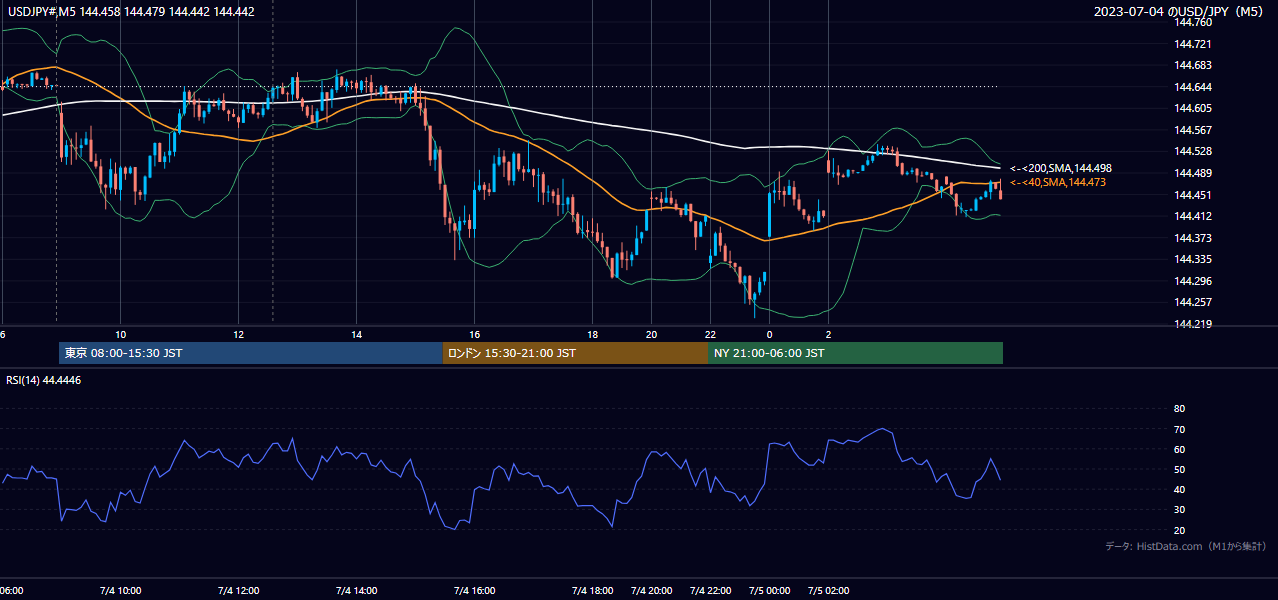The image size is (1278, 600).
Task: Select the RSI(14) 44.4446 indicator label
Action: tap(44, 380)
